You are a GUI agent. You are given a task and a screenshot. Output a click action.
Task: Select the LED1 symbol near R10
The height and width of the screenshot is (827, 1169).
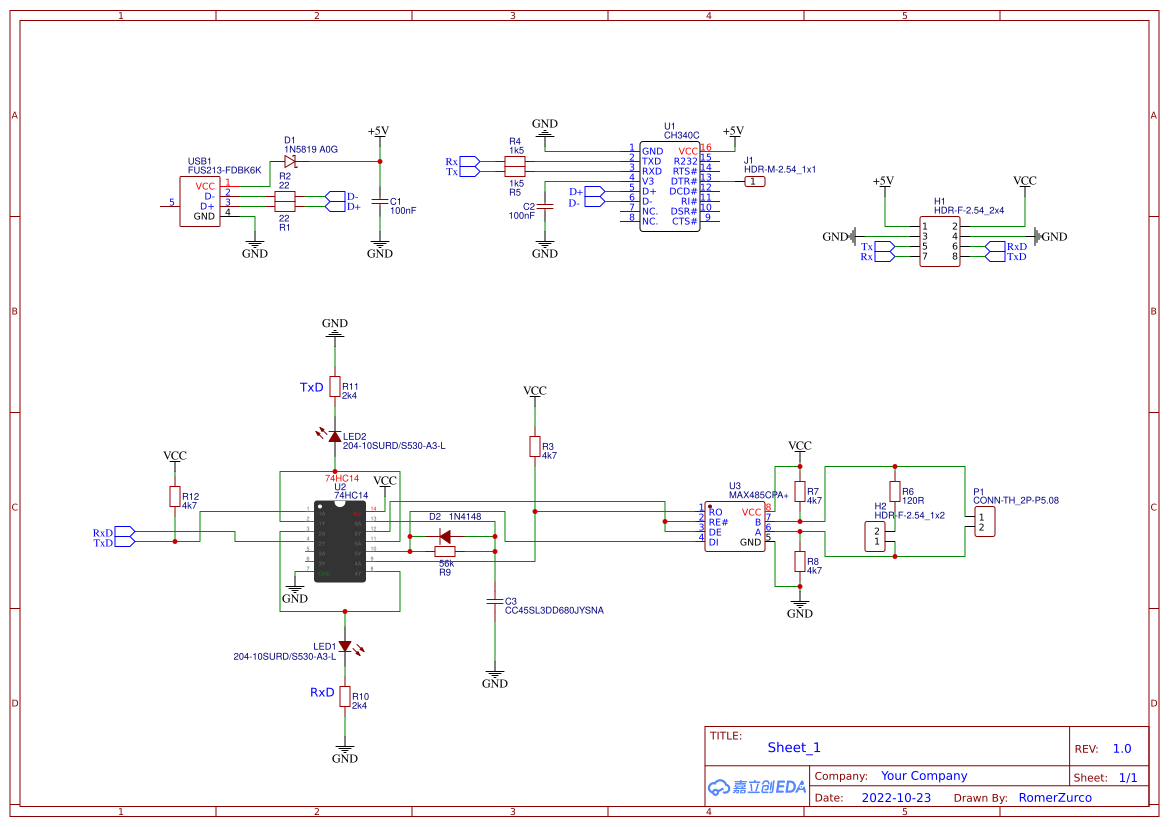[344, 646]
